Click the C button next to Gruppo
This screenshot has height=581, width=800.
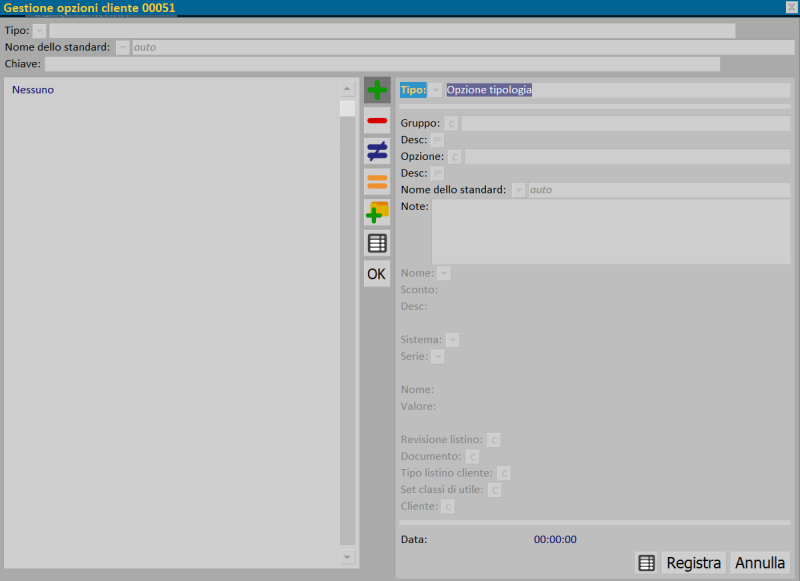tap(451, 123)
